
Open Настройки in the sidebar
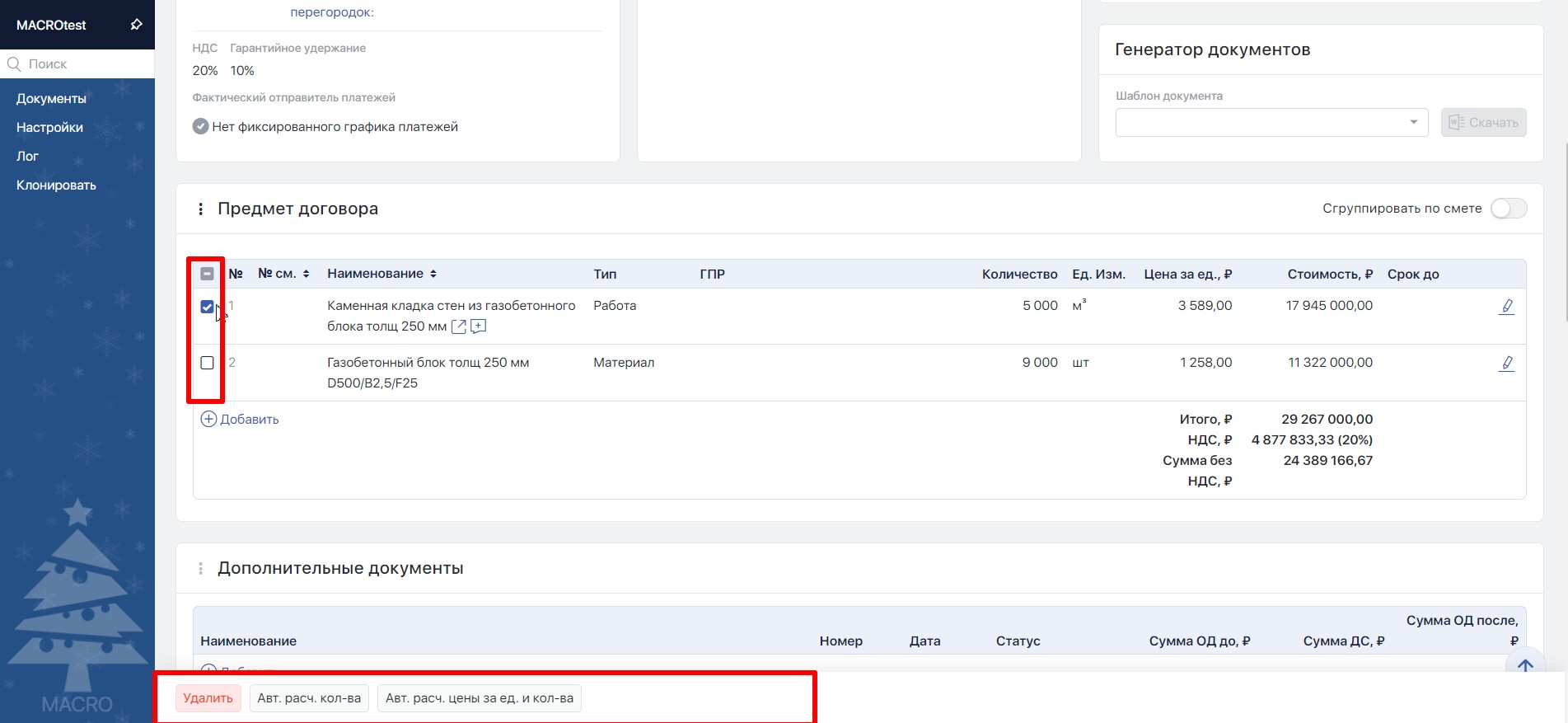click(x=49, y=127)
